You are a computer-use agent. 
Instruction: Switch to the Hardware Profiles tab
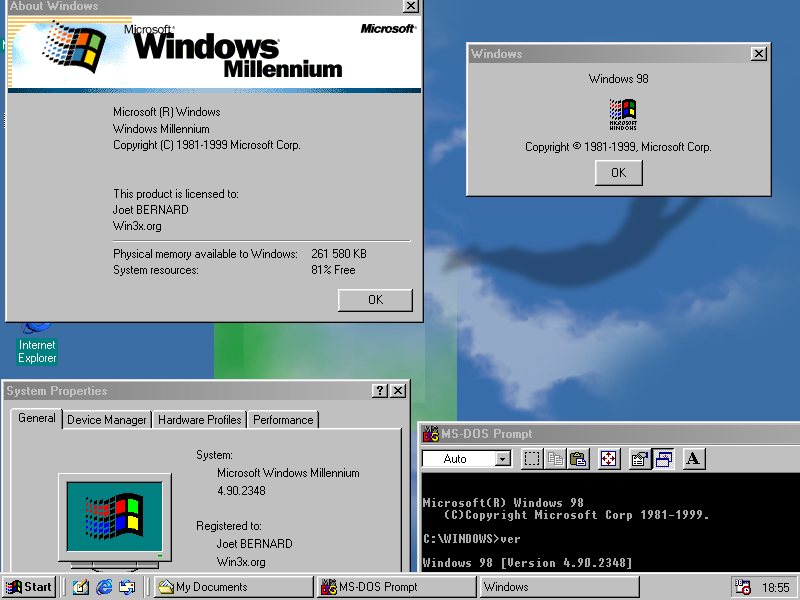tap(199, 420)
